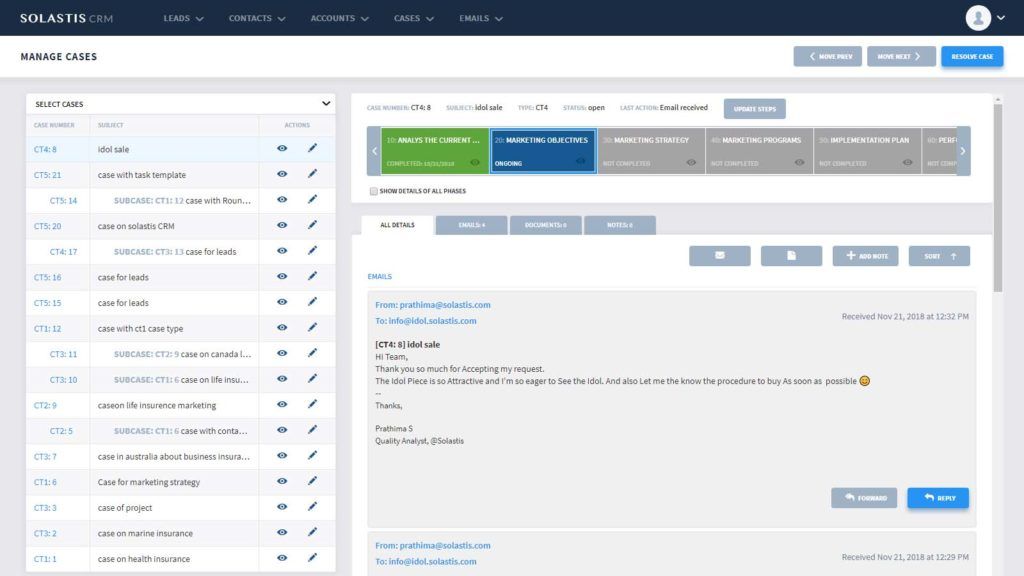The image size is (1024, 576).
Task: View case CT1: 6 via eye icon
Action: tap(282, 481)
